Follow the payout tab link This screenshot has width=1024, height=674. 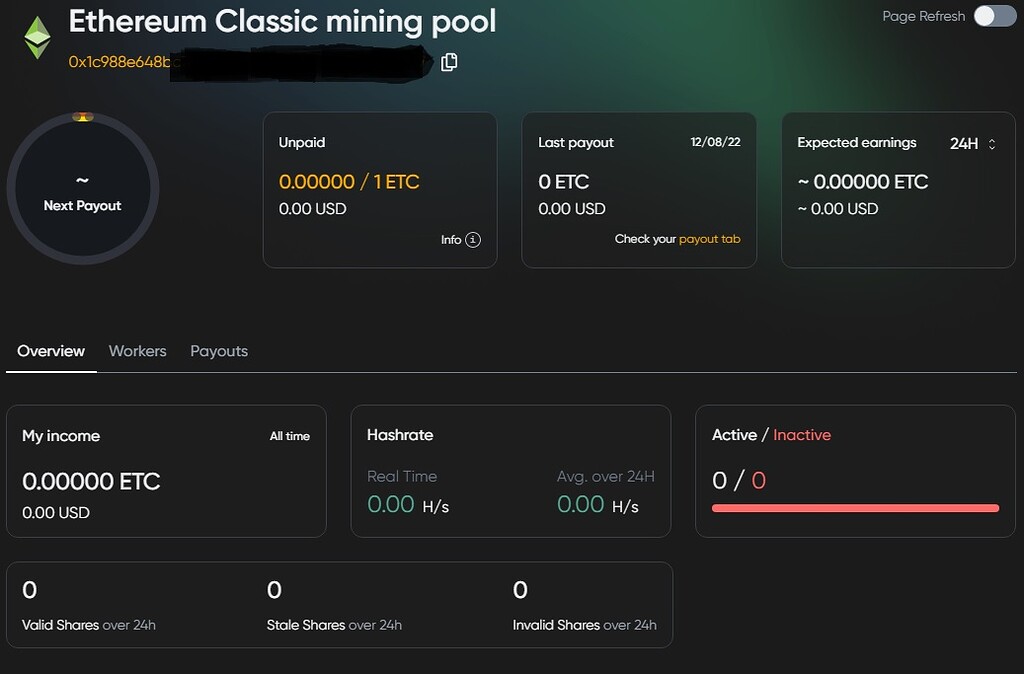[x=710, y=240]
